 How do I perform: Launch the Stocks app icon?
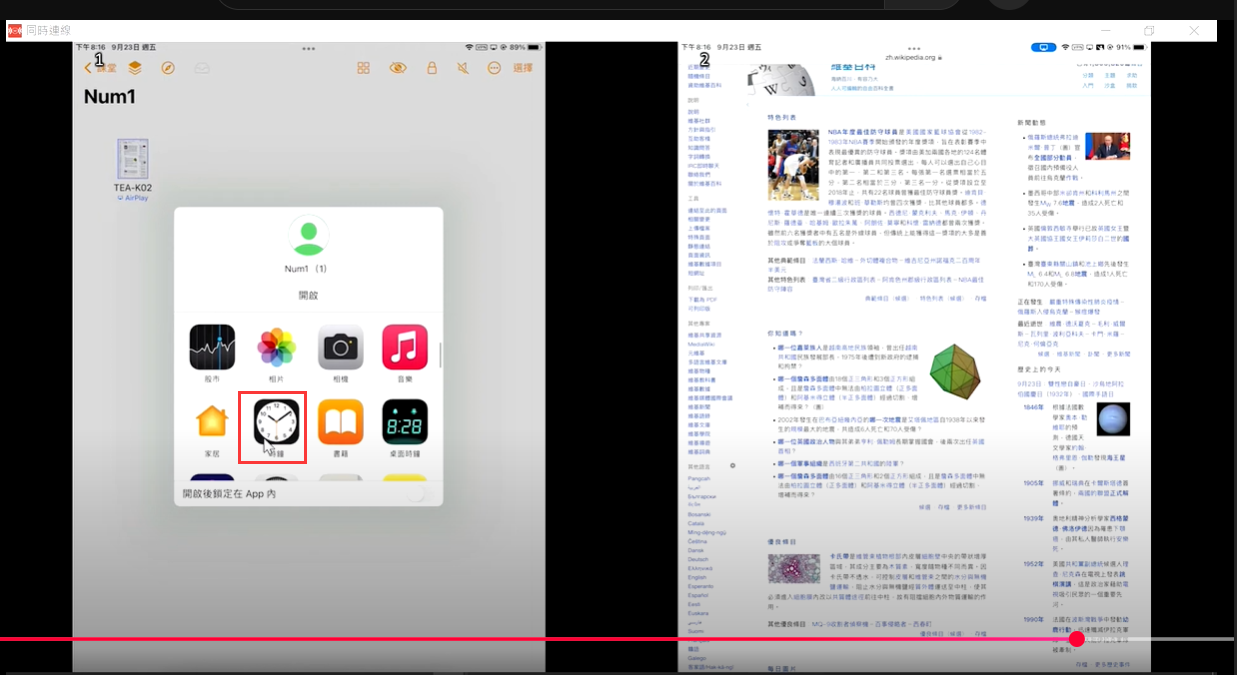coord(212,347)
